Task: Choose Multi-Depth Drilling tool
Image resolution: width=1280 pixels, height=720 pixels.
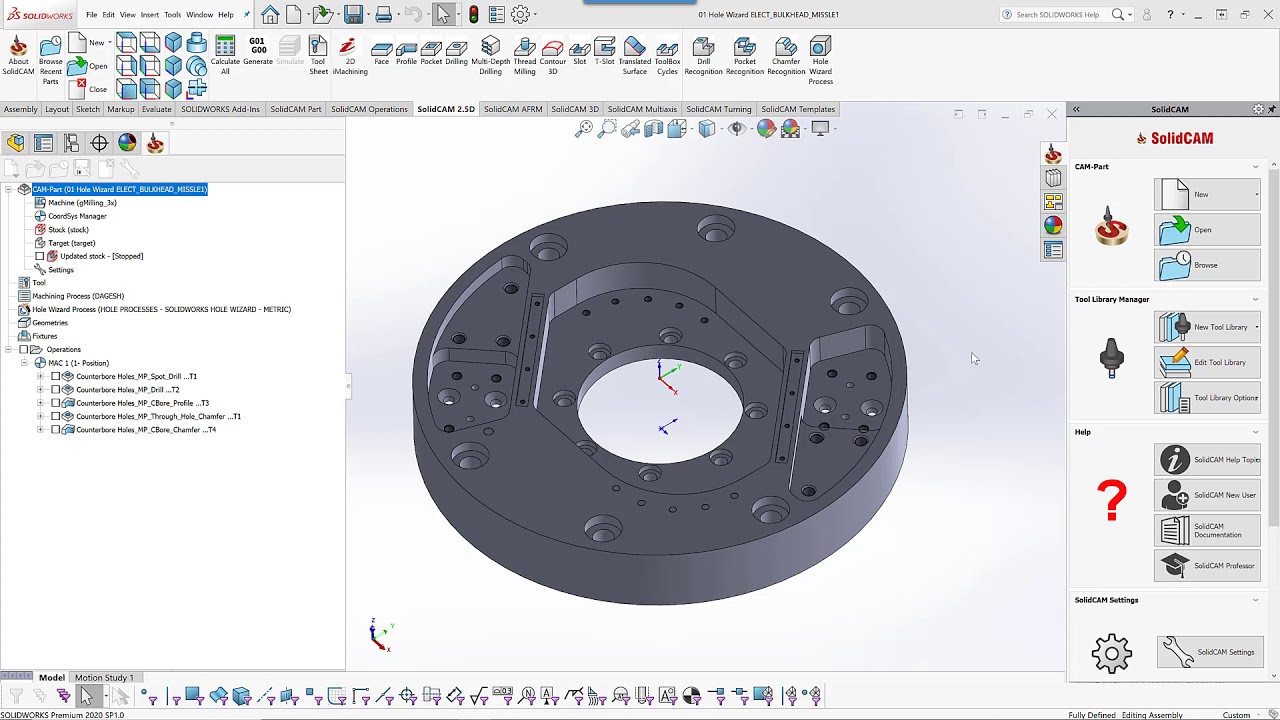Action: pos(490,56)
